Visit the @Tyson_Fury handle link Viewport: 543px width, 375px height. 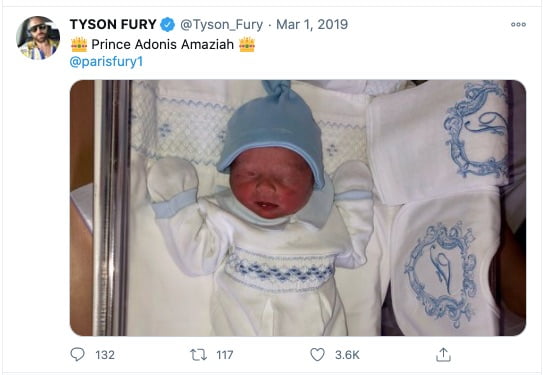221,25
